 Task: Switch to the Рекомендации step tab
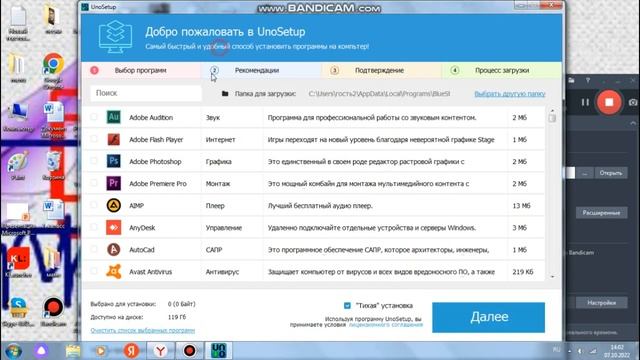[261, 70]
